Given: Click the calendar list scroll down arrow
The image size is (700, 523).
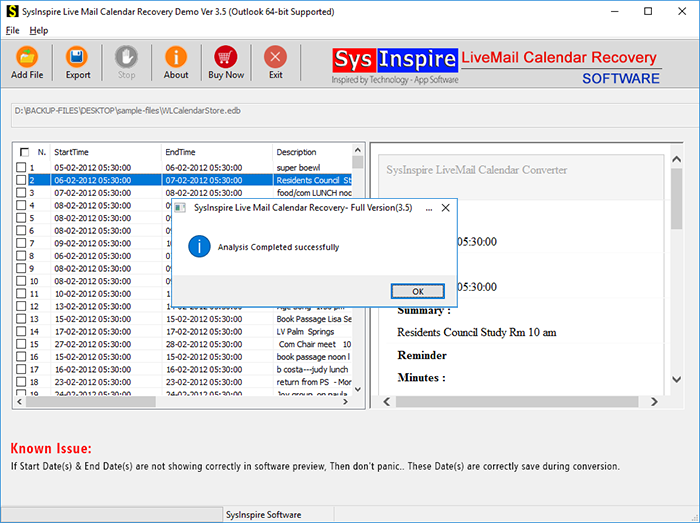Looking at the screenshot, I should click(x=358, y=390).
